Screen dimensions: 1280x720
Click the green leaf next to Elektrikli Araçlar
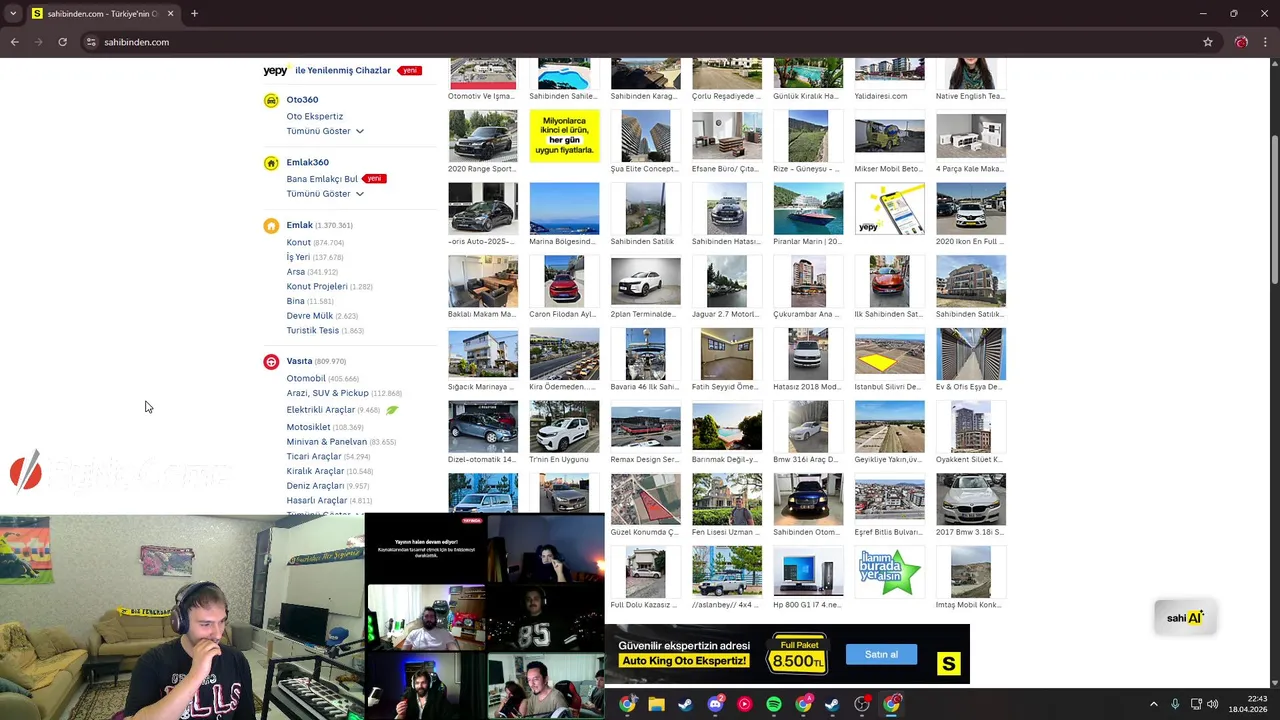[x=392, y=410]
